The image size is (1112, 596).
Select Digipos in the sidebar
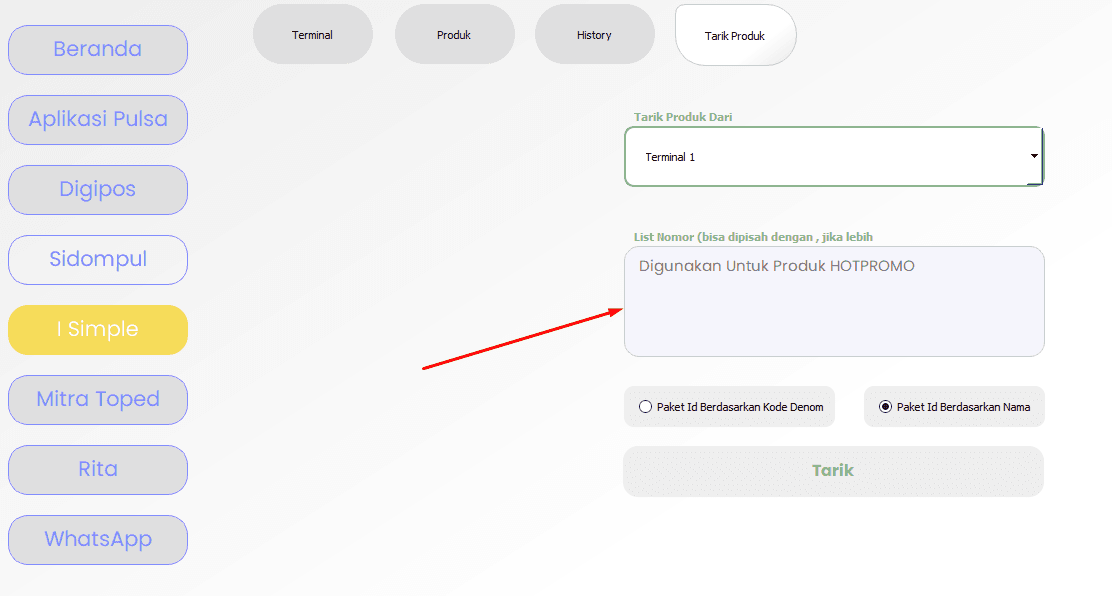click(98, 190)
